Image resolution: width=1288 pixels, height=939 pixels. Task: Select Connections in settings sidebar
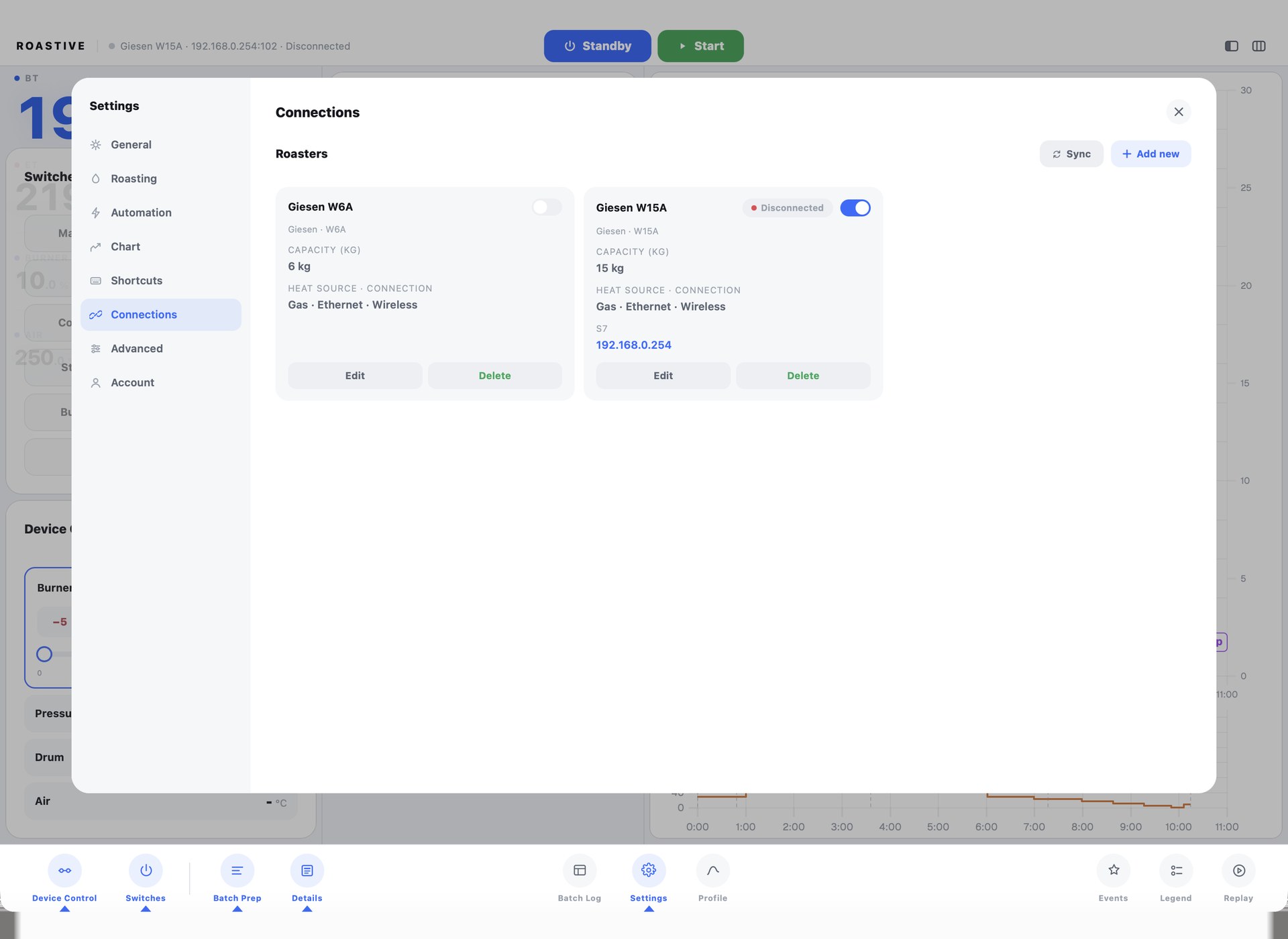(160, 315)
